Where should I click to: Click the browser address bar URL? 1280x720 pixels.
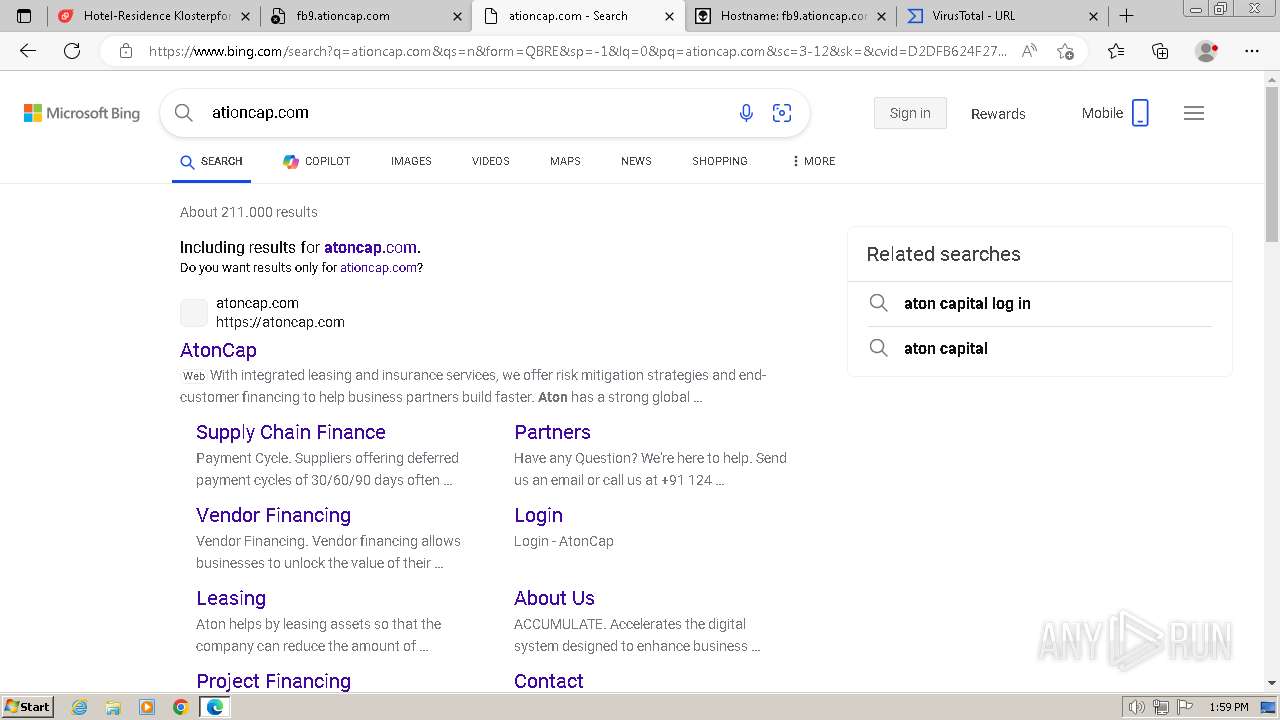click(578, 51)
